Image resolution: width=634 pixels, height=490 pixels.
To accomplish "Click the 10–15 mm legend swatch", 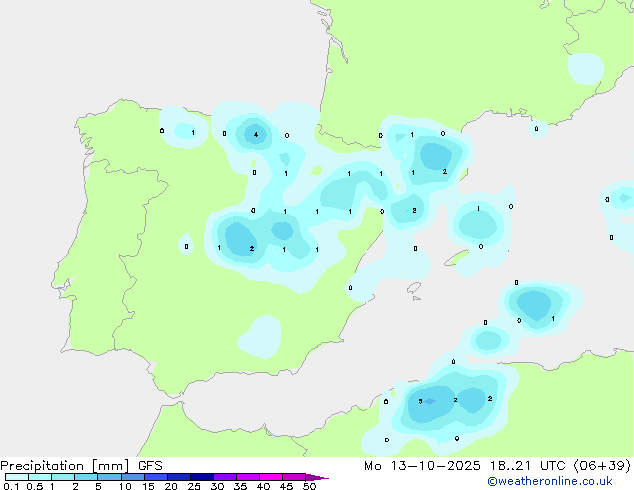I will 132,477.
